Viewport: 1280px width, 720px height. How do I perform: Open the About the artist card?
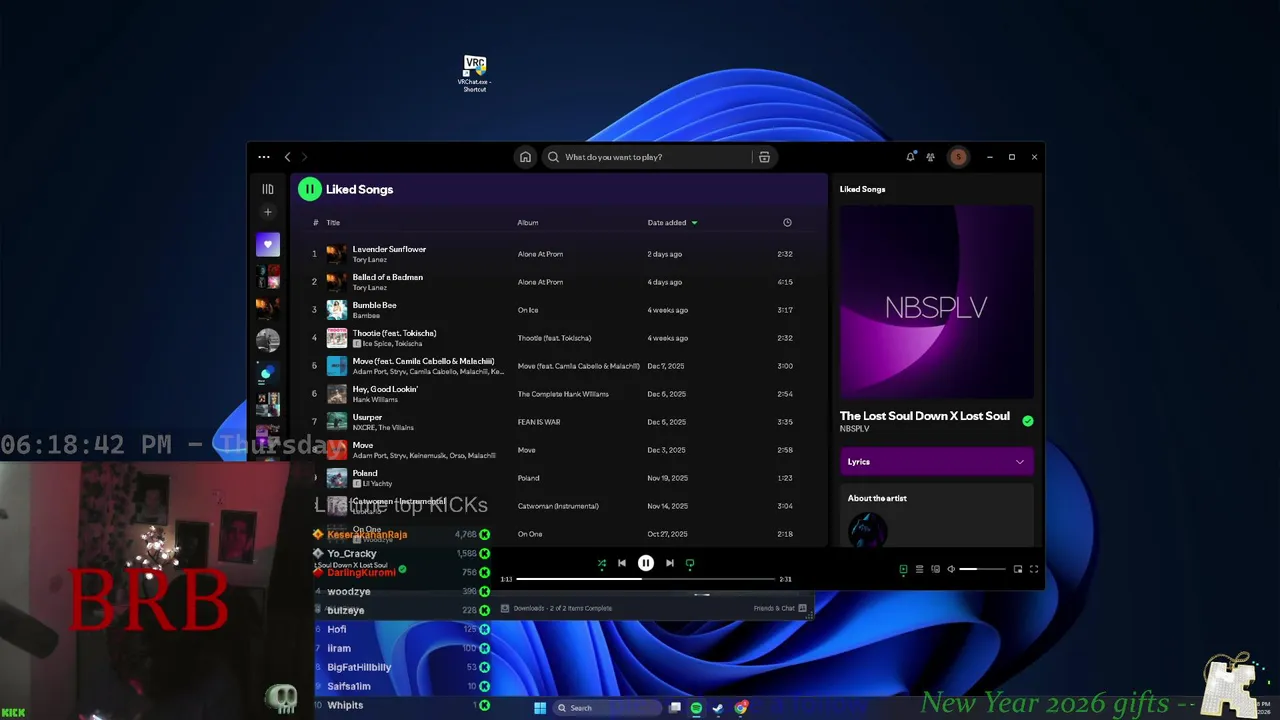click(937, 515)
